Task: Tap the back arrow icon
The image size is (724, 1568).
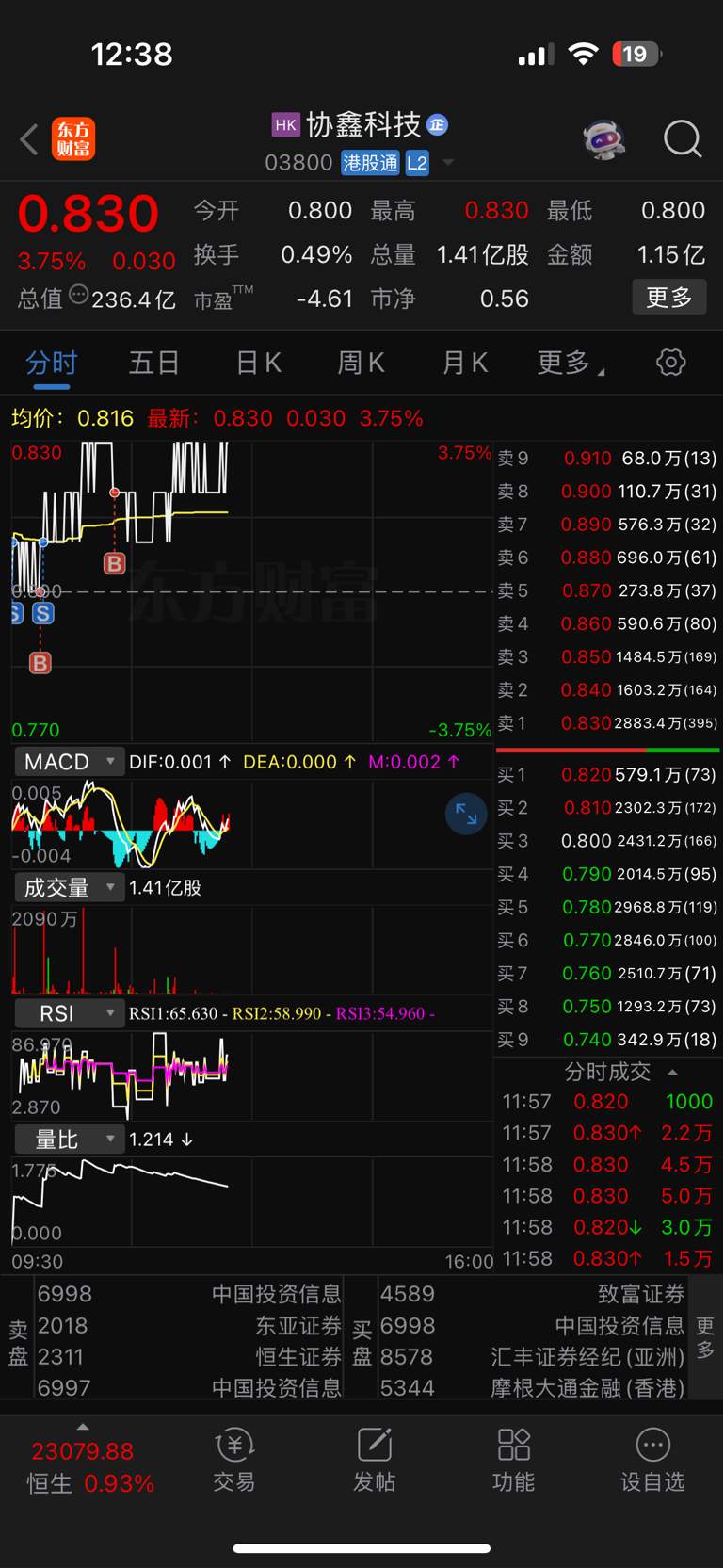Action: (x=29, y=139)
